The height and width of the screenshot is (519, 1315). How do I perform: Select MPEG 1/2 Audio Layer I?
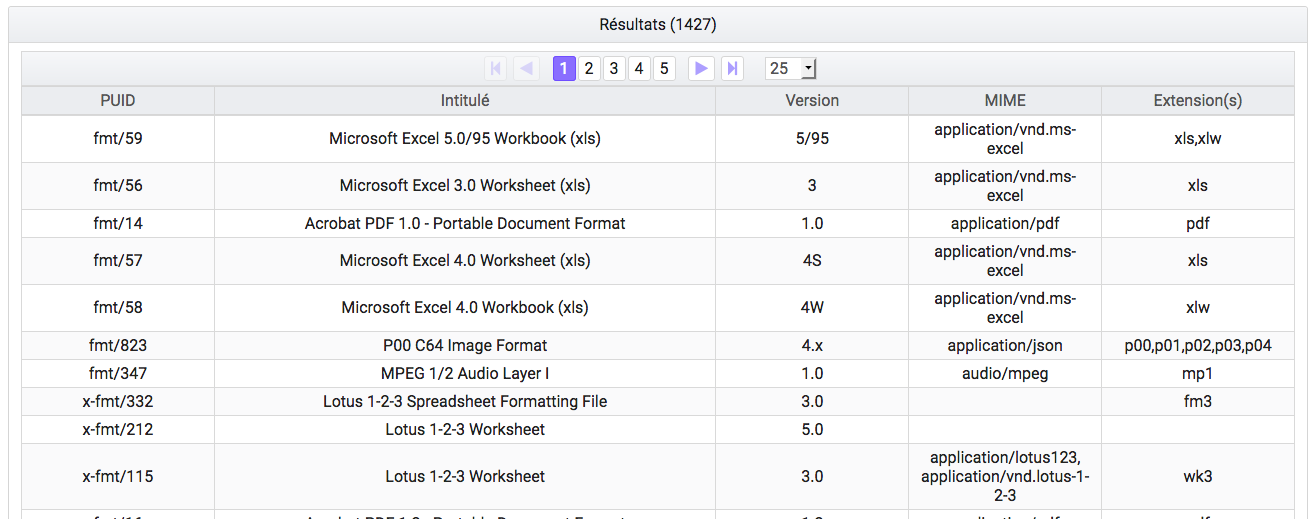(465, 374)
